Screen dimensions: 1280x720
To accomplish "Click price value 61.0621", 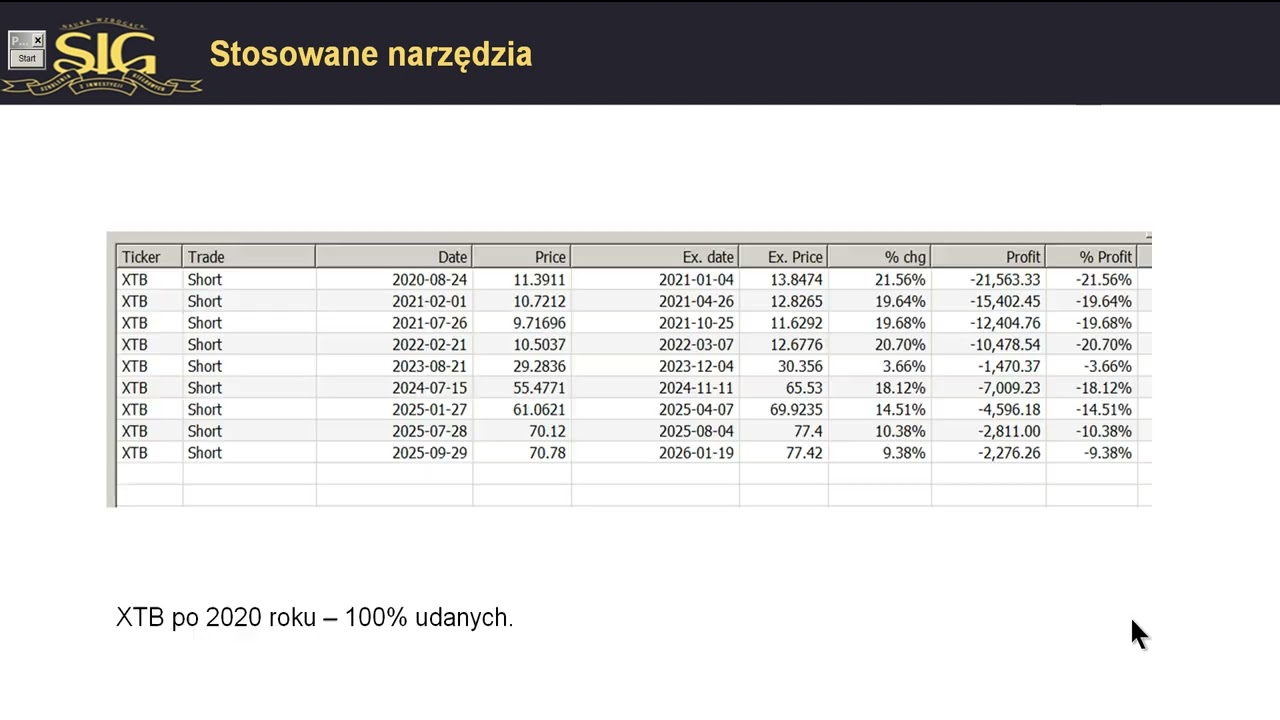I will 539,410.
